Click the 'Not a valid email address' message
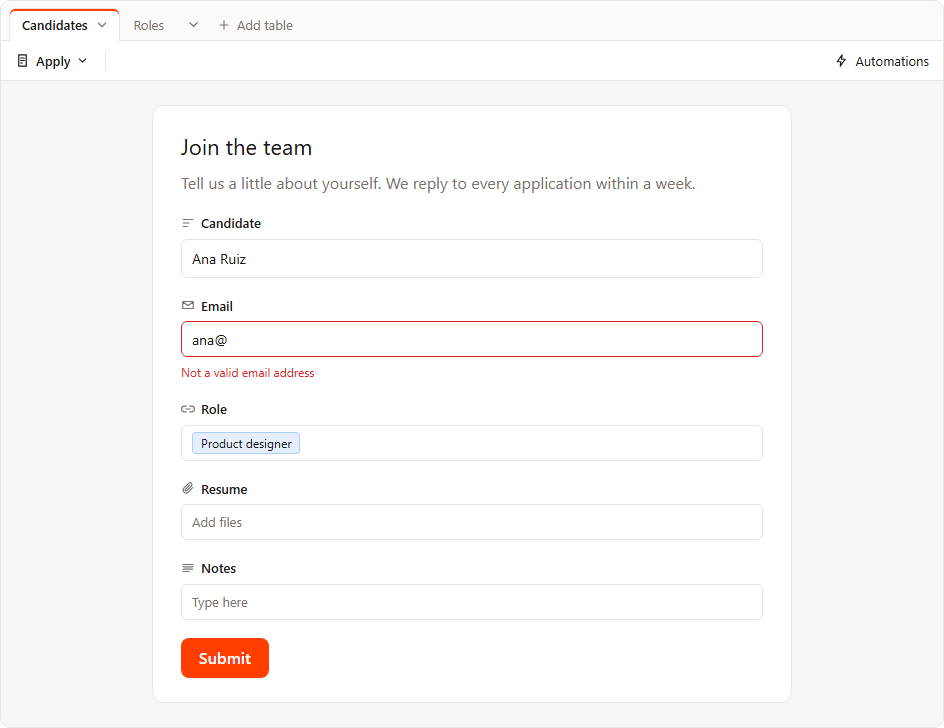Screen dimensions: 944x728 pyautogui.click(x=247, y=373)
